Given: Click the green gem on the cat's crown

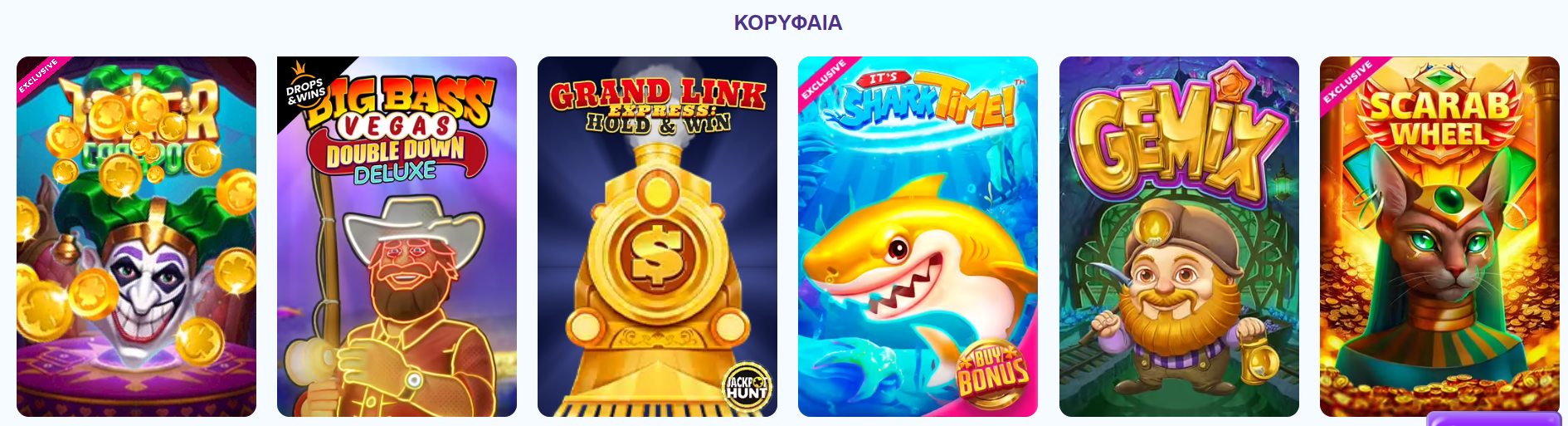Looking at the screenshot, I should [1450, 199].
